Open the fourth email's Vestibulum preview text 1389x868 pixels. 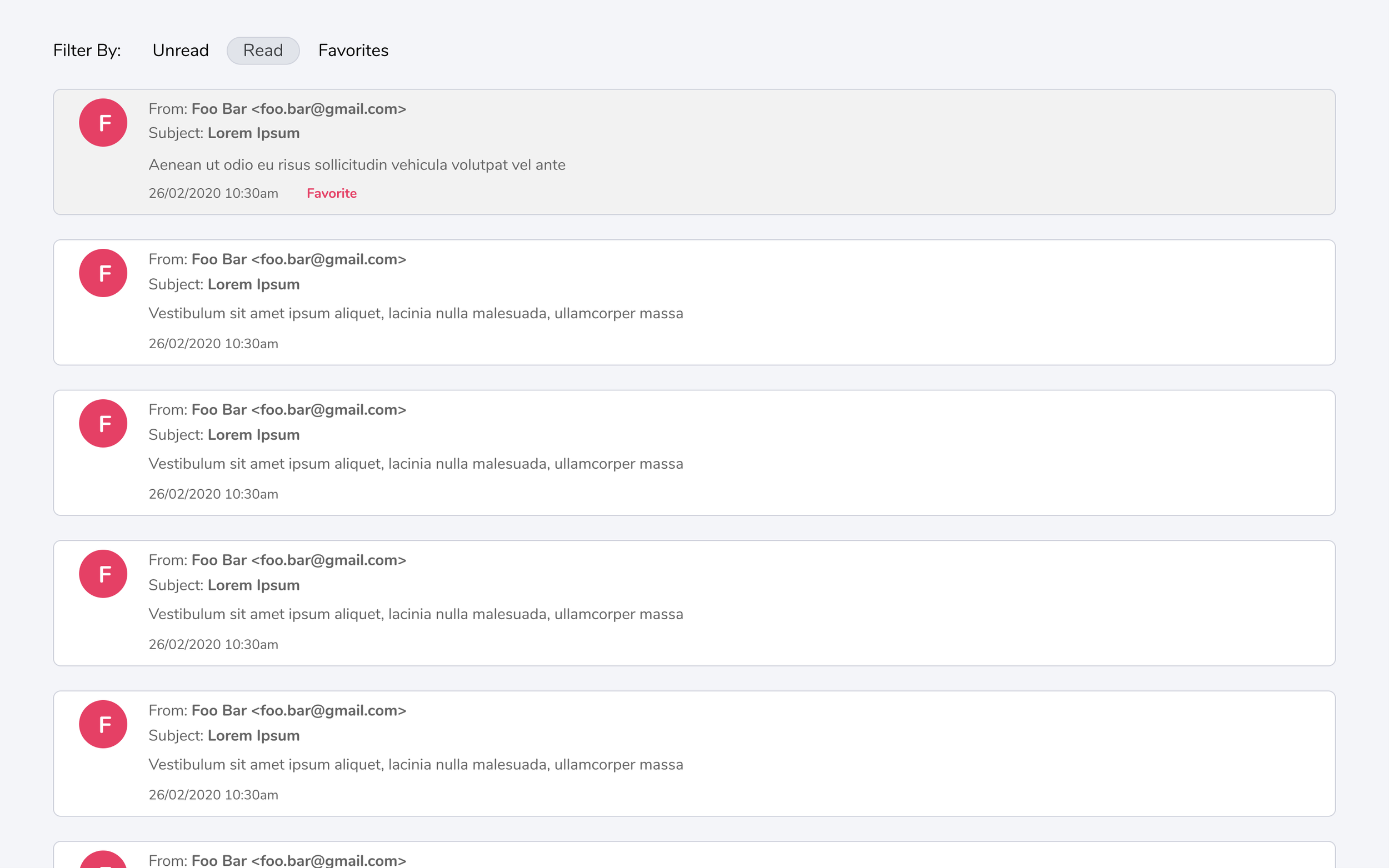click(x=415, y=614)
